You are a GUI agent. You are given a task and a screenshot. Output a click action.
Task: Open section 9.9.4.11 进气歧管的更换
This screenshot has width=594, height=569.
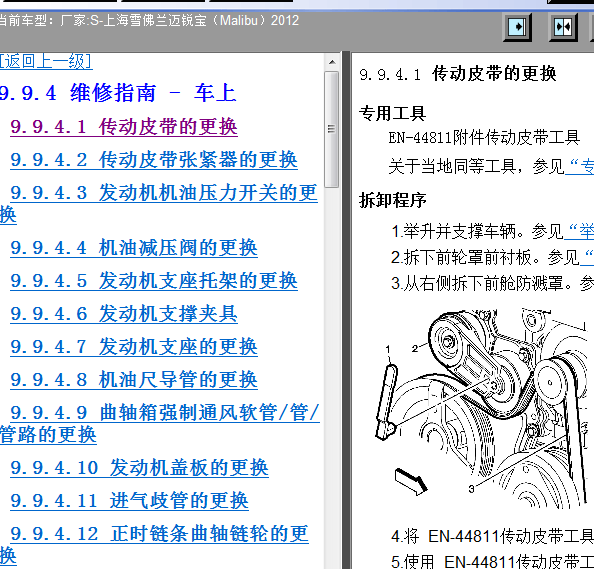(x=129, y=500)
